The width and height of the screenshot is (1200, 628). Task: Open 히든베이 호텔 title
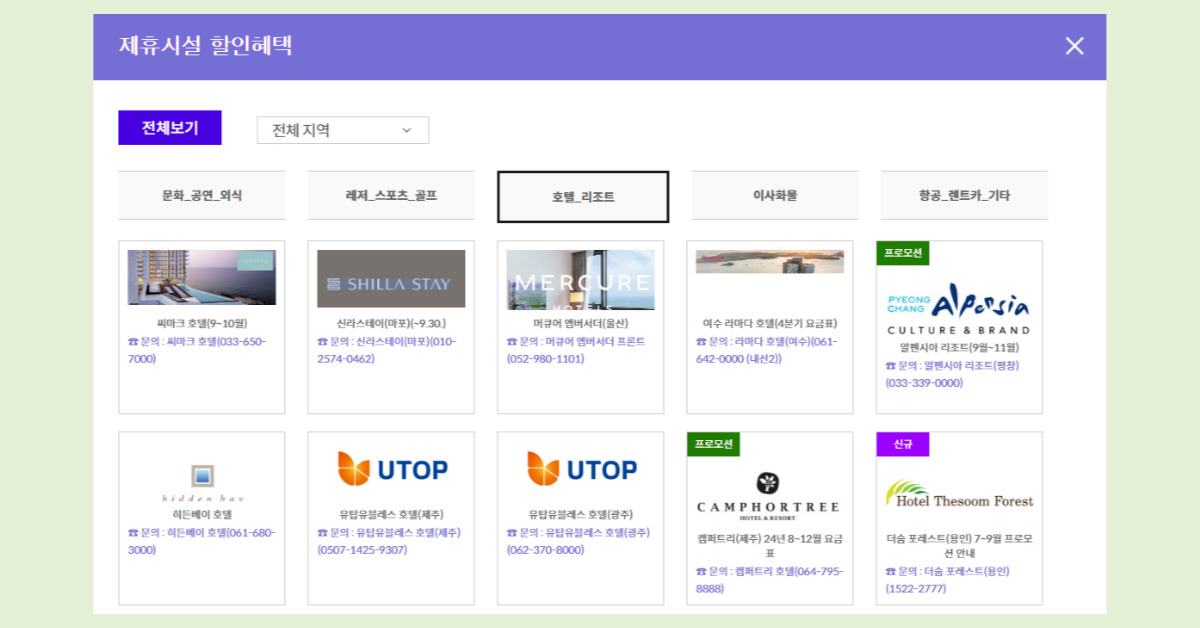tap(202, 514)
